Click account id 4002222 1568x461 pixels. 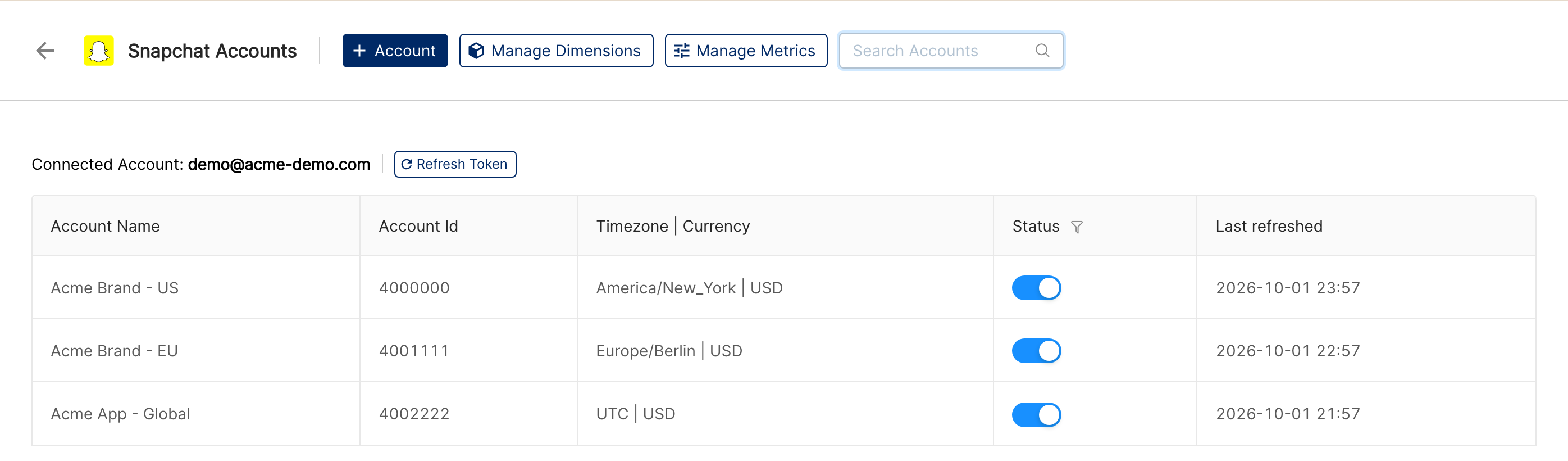click(x=414, y=414)
